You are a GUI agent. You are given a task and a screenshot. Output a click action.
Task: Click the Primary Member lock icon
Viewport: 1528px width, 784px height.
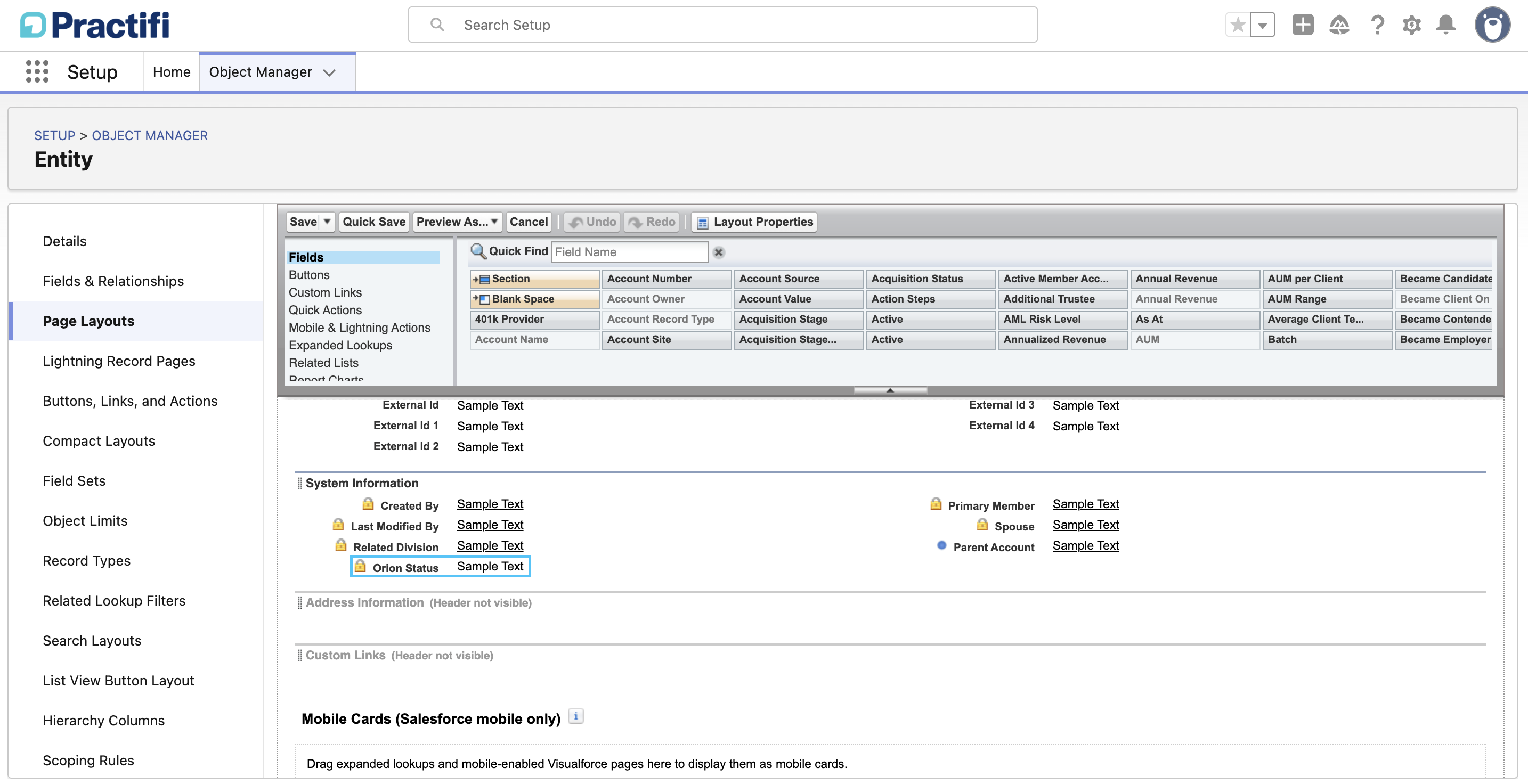[x=936, y=504]
